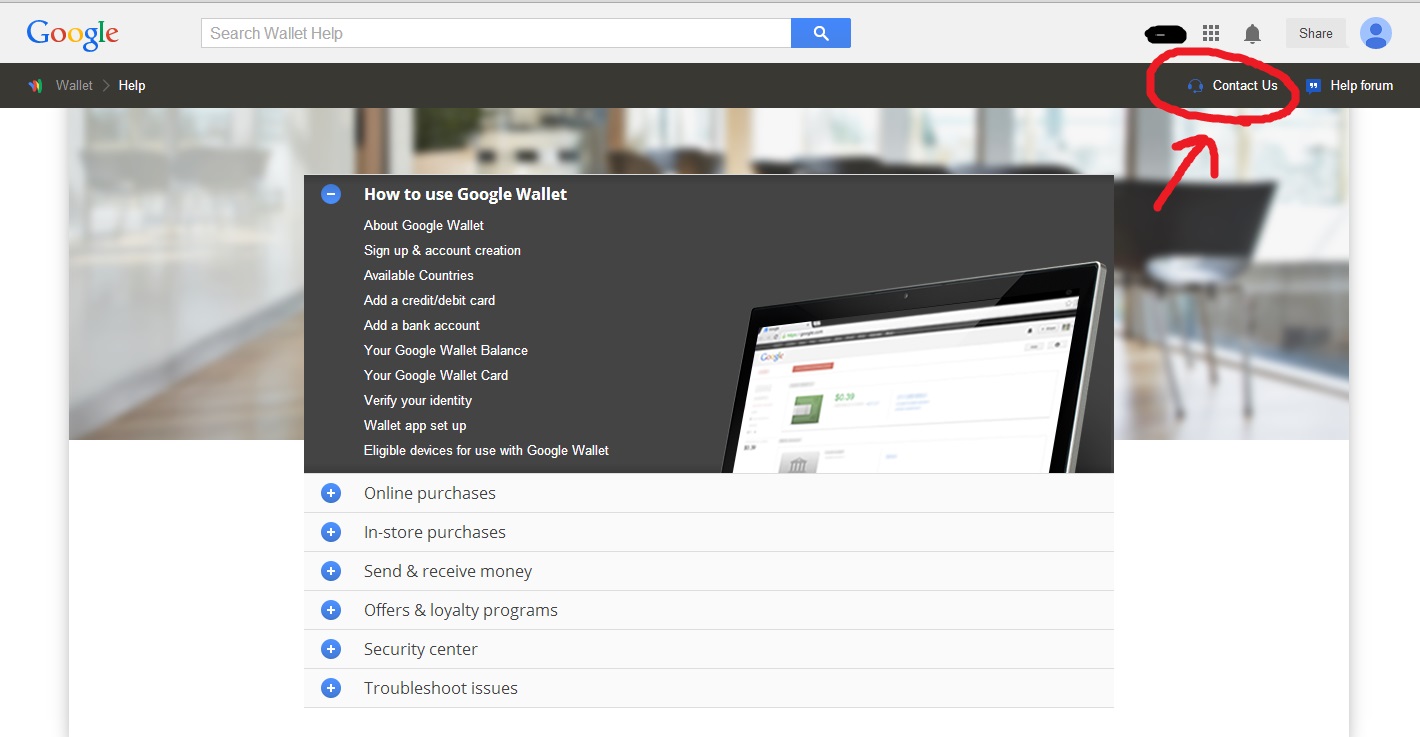Open the Google apps grid
Screen dimensions: 1420x737
1211,33
